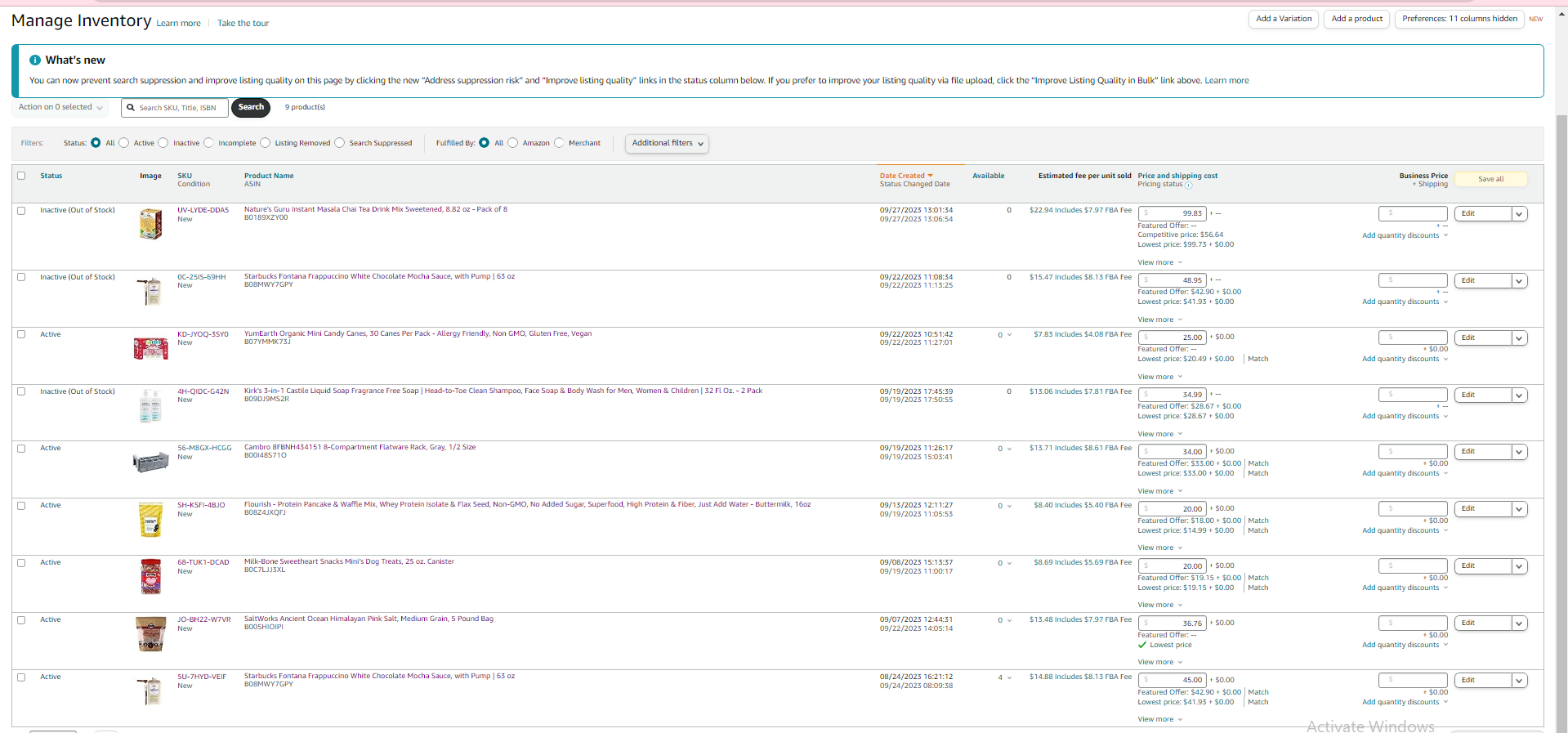Click the Add a product button
The height and width of the screenshot is (733, 1568).
coord(1357,19)
